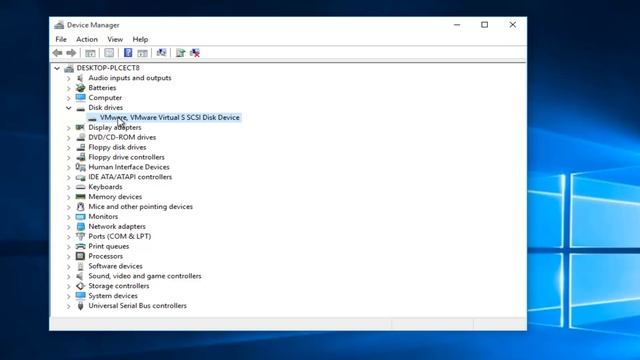Select the Print queues label
The height and width of the screenshot is (360, 640).
click(109, 246)
